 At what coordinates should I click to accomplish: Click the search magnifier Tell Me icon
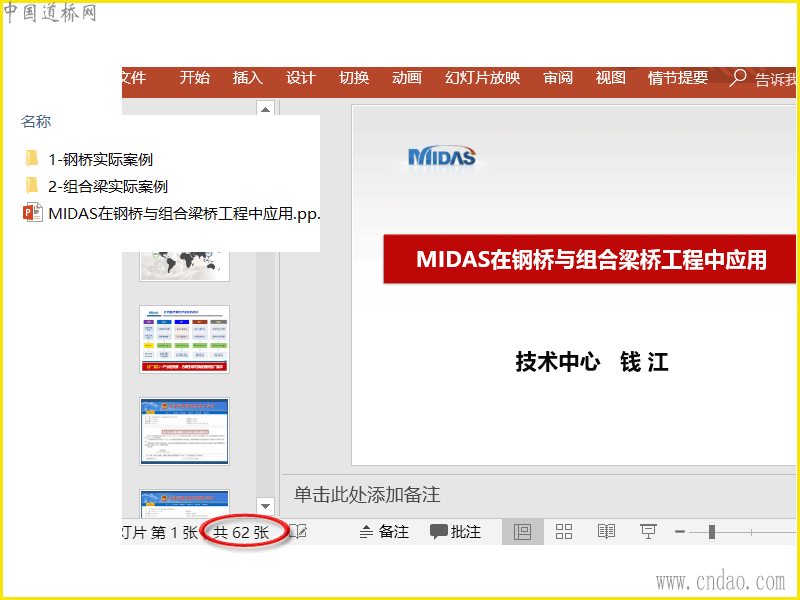click(738, 78)
